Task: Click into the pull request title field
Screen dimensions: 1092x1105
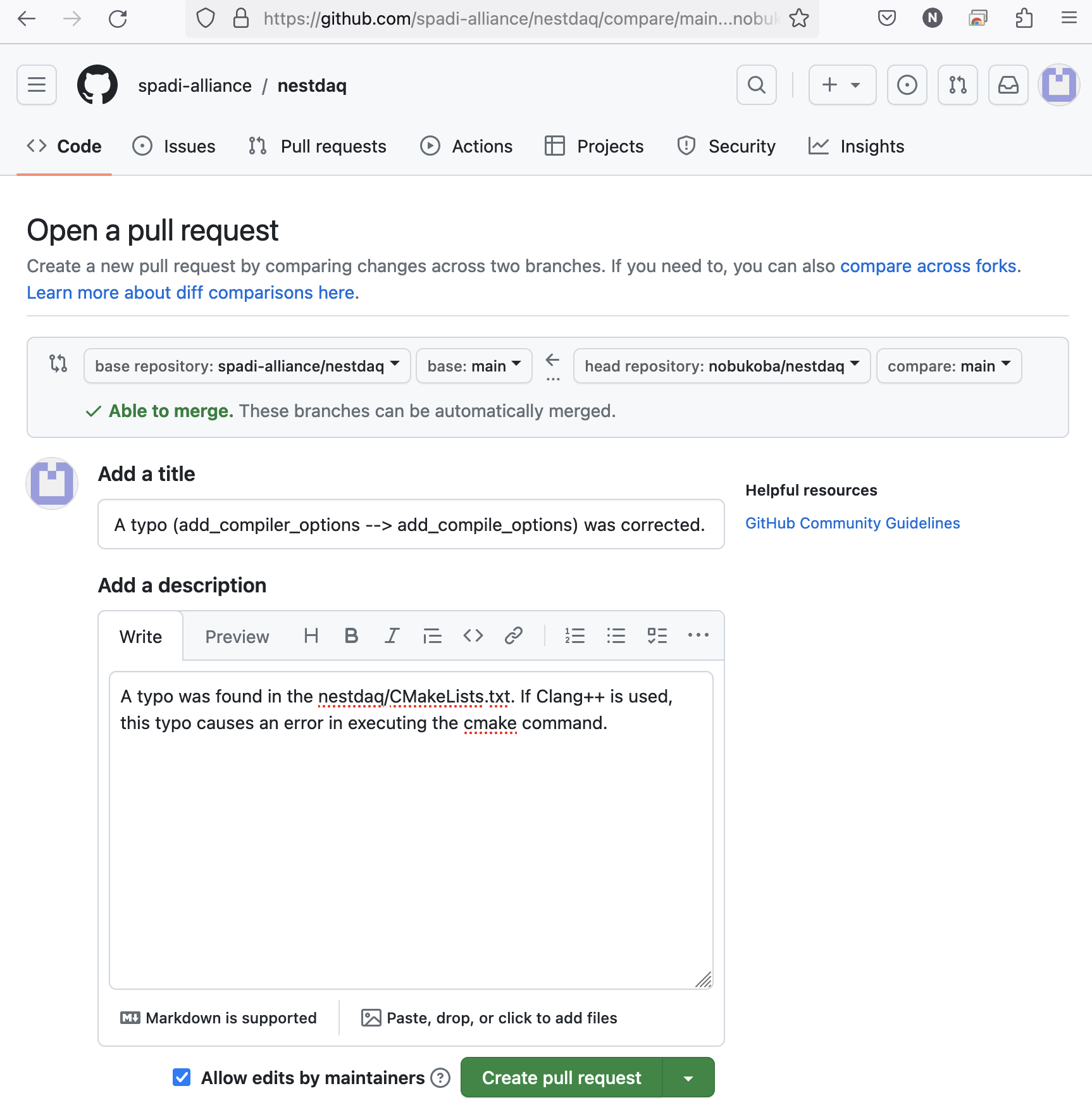Action: 411,525
